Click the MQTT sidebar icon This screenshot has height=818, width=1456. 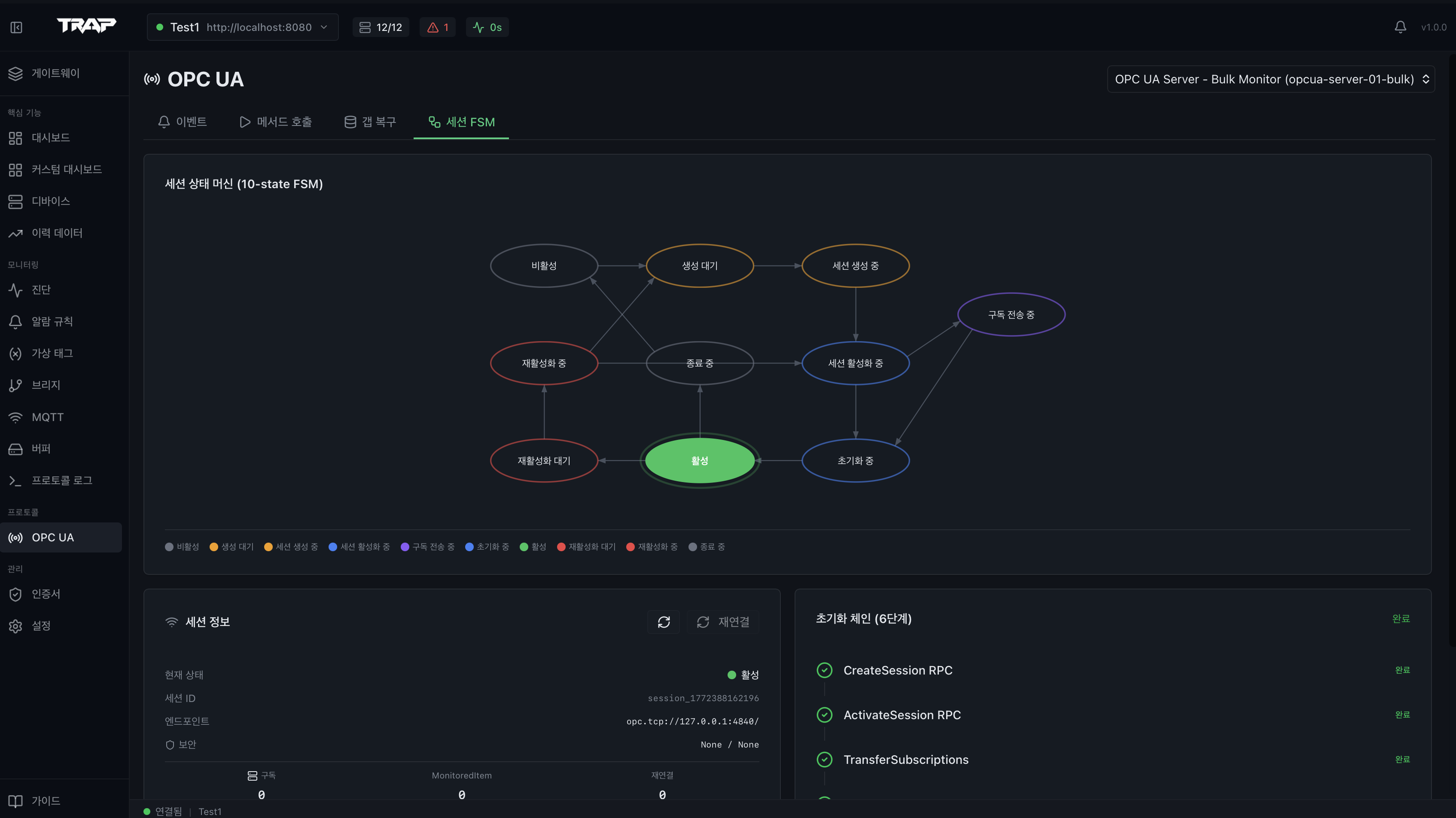point(48,417)
